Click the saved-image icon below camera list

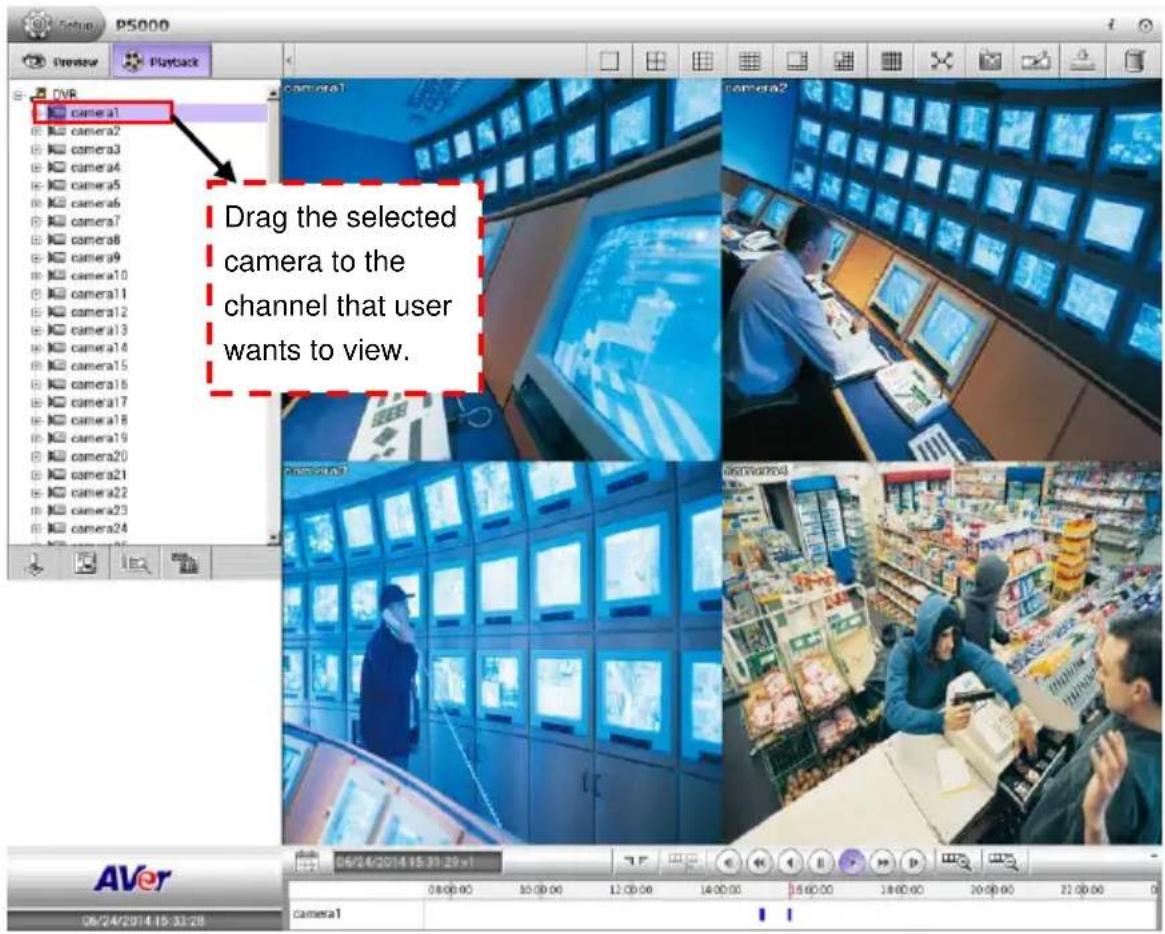85,563
